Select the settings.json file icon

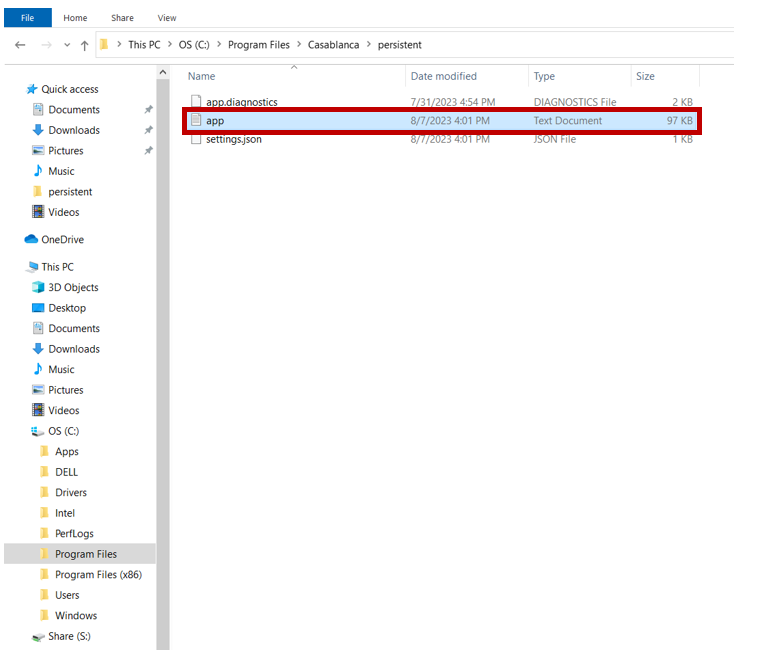coord(196,139)
